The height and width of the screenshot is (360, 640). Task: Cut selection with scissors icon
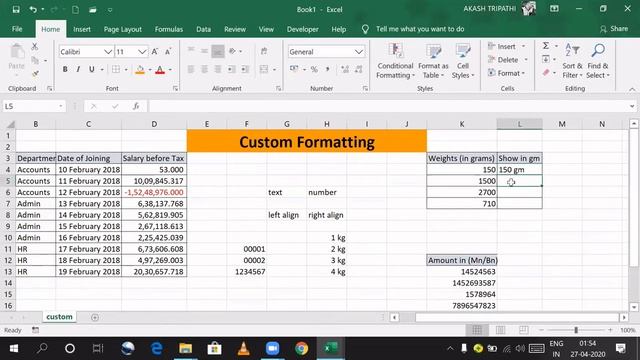(x=35, y=47)
